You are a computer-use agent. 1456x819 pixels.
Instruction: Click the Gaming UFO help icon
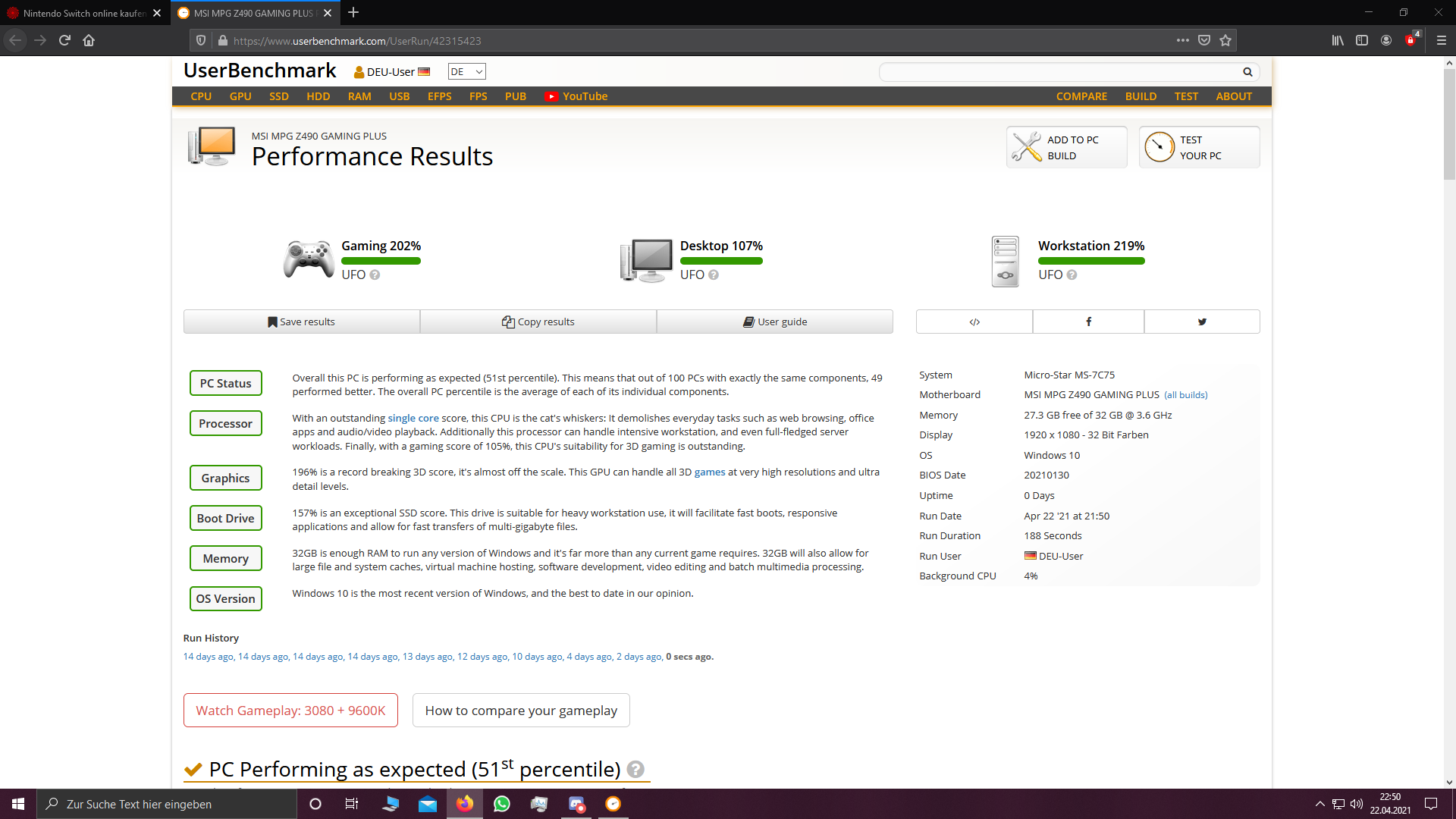pyautogui.click(x=375, y=275)
